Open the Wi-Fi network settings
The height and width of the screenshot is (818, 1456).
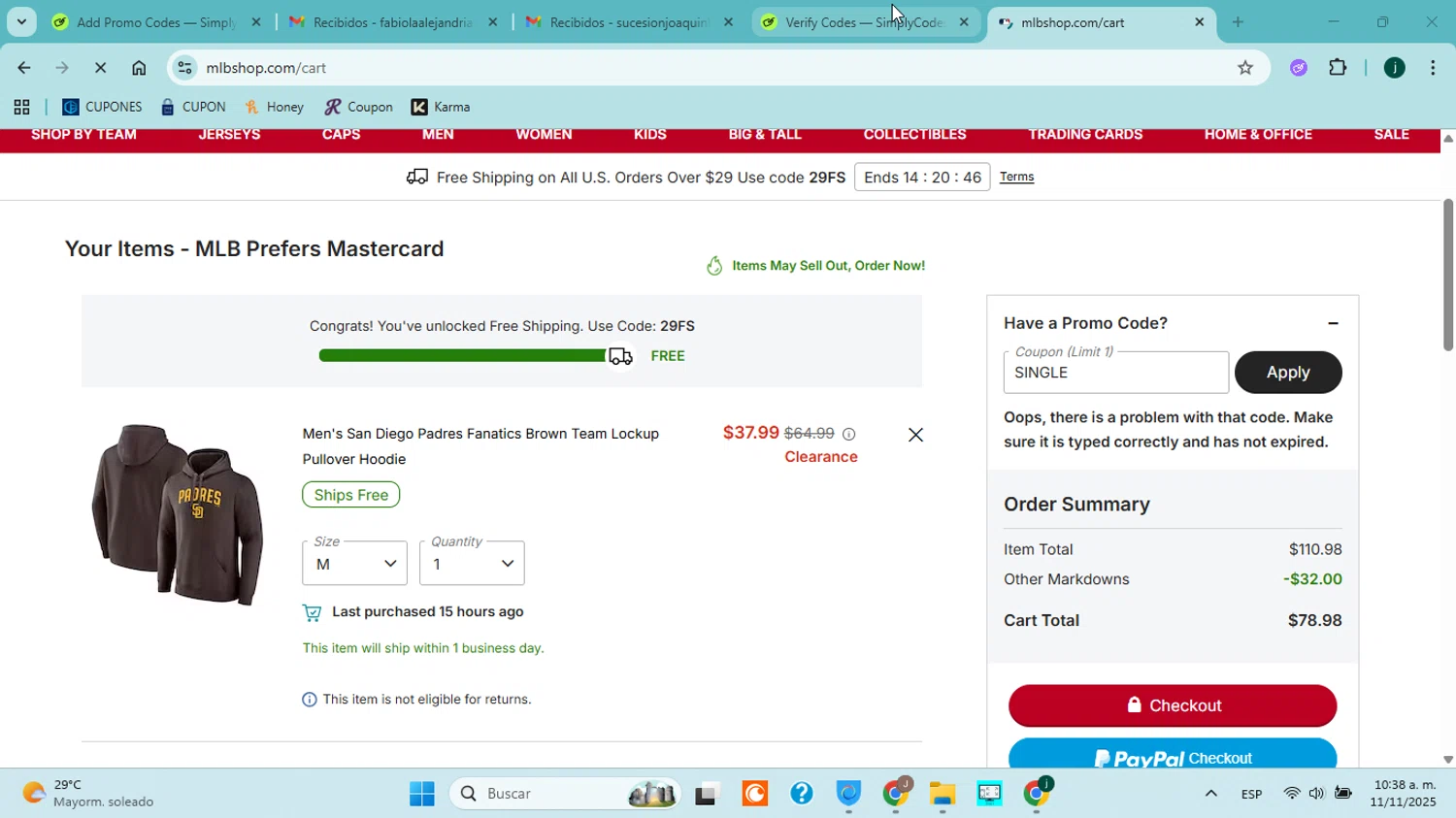[1291, 794]
